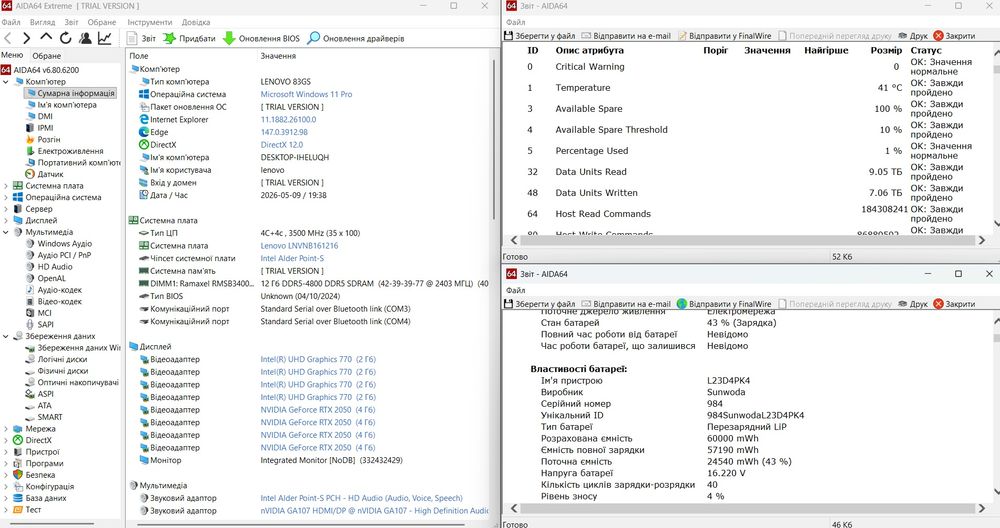
Task: Open the graph chart toolbar icon
Action: 105,38
